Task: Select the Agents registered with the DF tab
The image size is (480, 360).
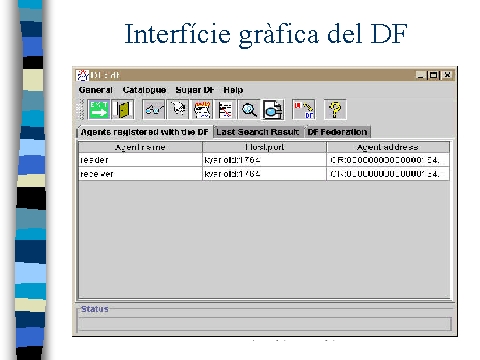Action: [x=144, y=132]
